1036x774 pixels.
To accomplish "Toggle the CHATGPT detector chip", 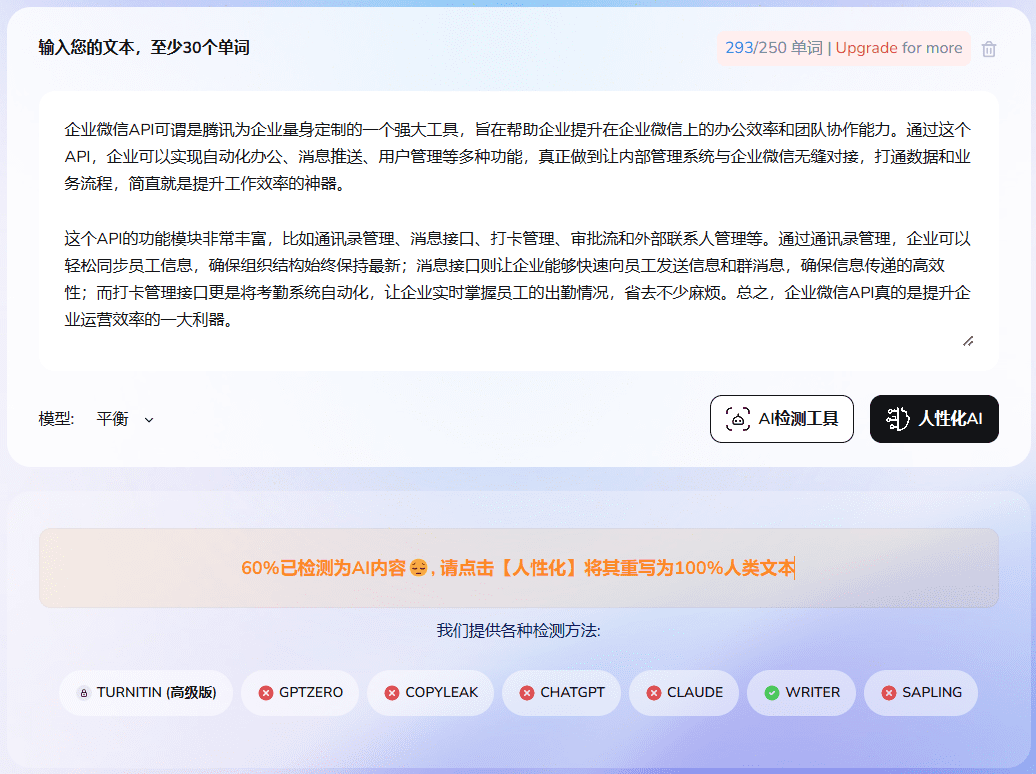I will point(561,693).
